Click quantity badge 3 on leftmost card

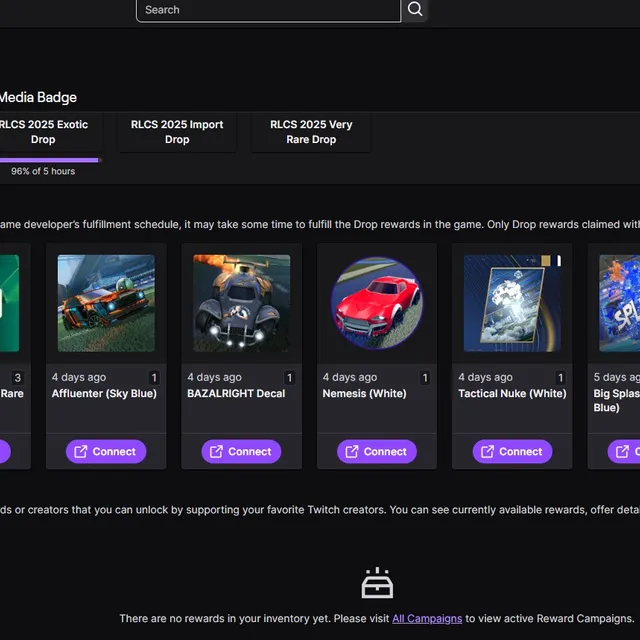18,378
